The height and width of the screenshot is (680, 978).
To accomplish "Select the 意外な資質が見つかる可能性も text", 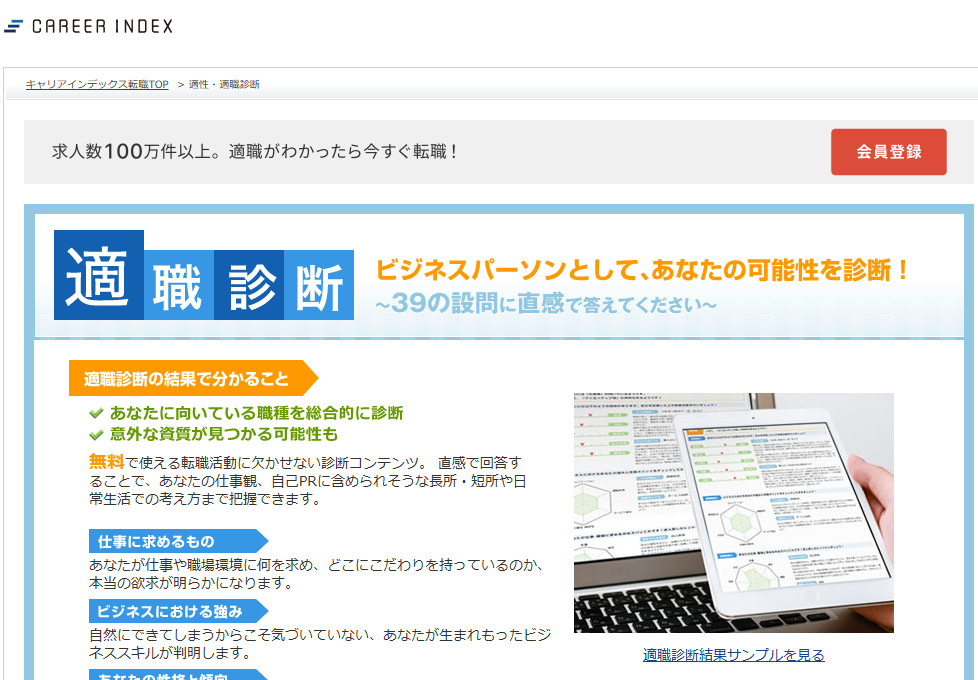I will 224,435.
